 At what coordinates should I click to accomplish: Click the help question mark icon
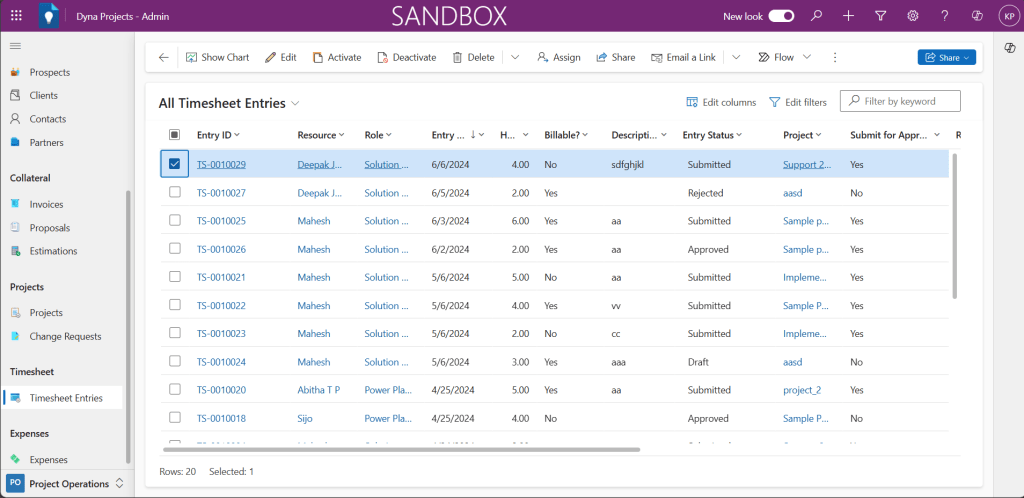(944, 16)
